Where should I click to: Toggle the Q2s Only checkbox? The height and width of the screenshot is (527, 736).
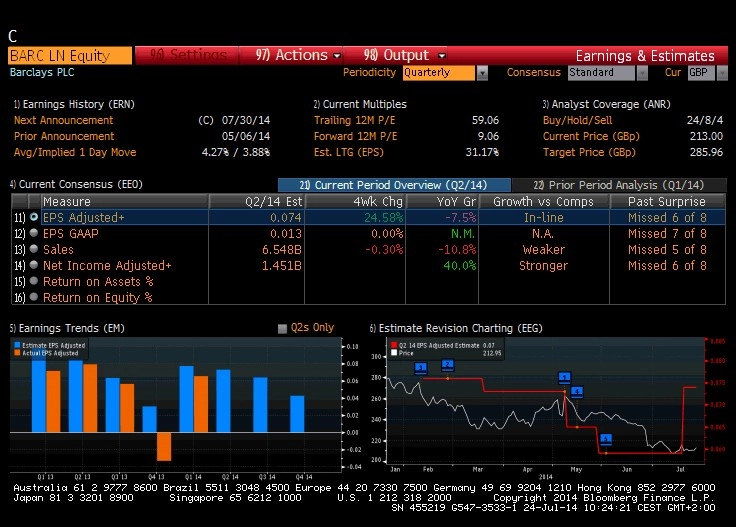tap(282, 328)
